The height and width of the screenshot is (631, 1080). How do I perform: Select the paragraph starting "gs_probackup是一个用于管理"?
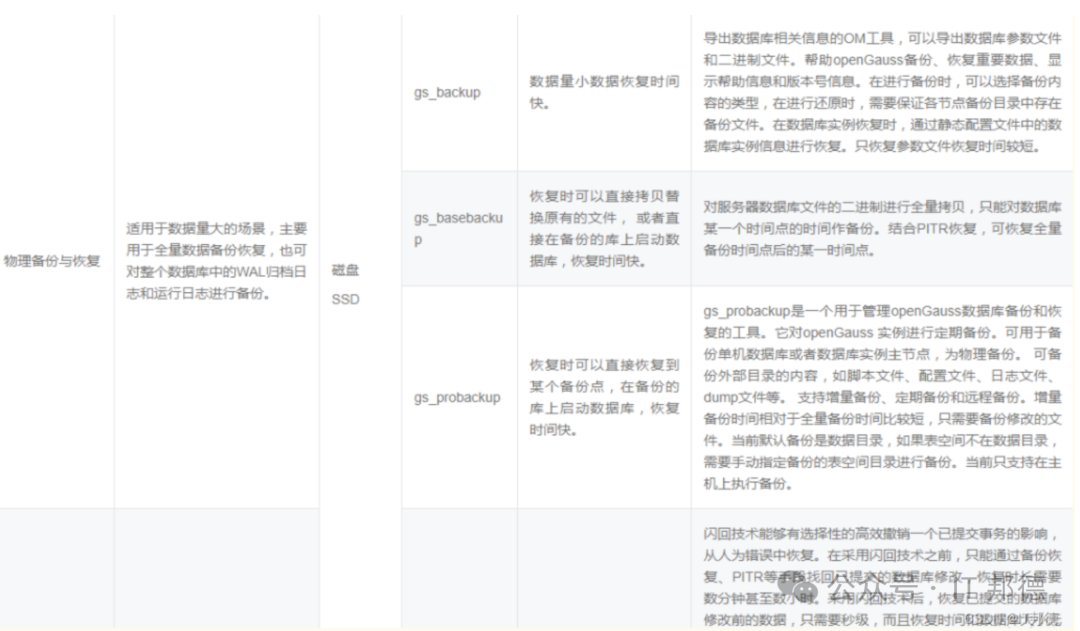point(882,397)
